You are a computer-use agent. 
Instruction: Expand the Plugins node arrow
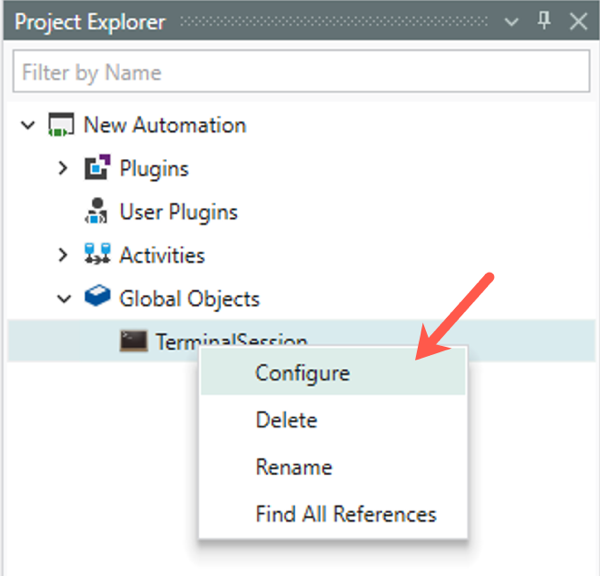(x=63, y=168)
